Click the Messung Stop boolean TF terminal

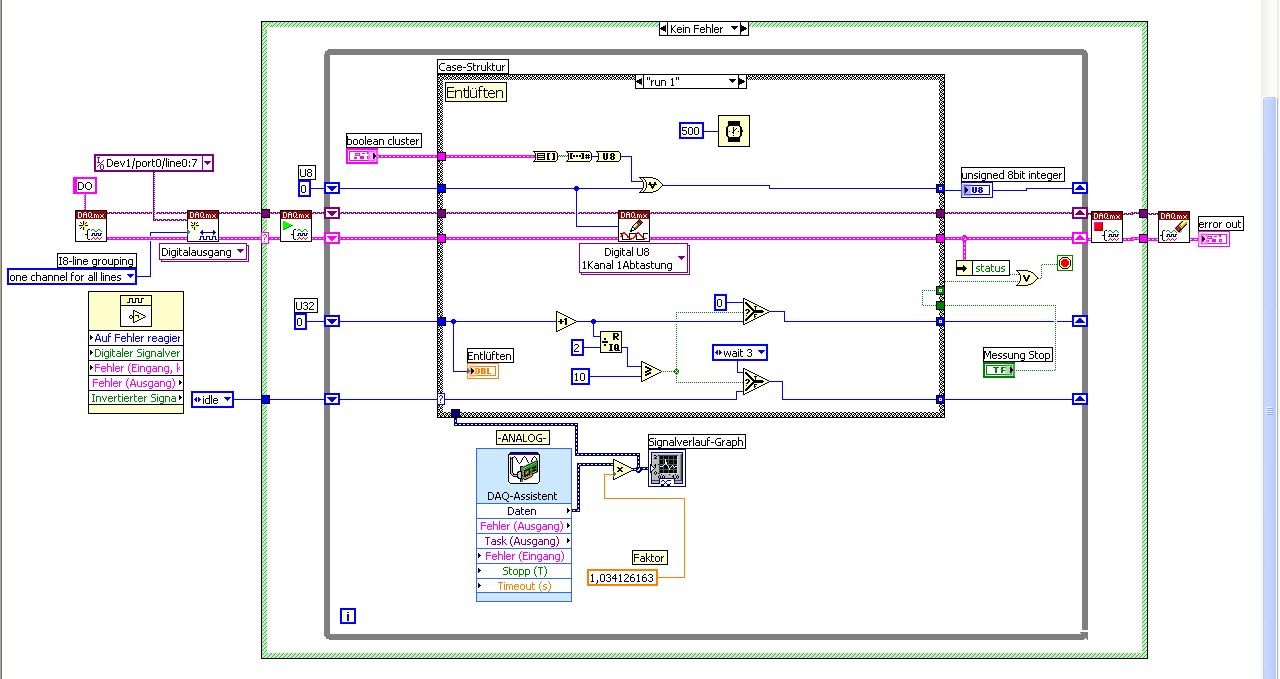(999, 369)
